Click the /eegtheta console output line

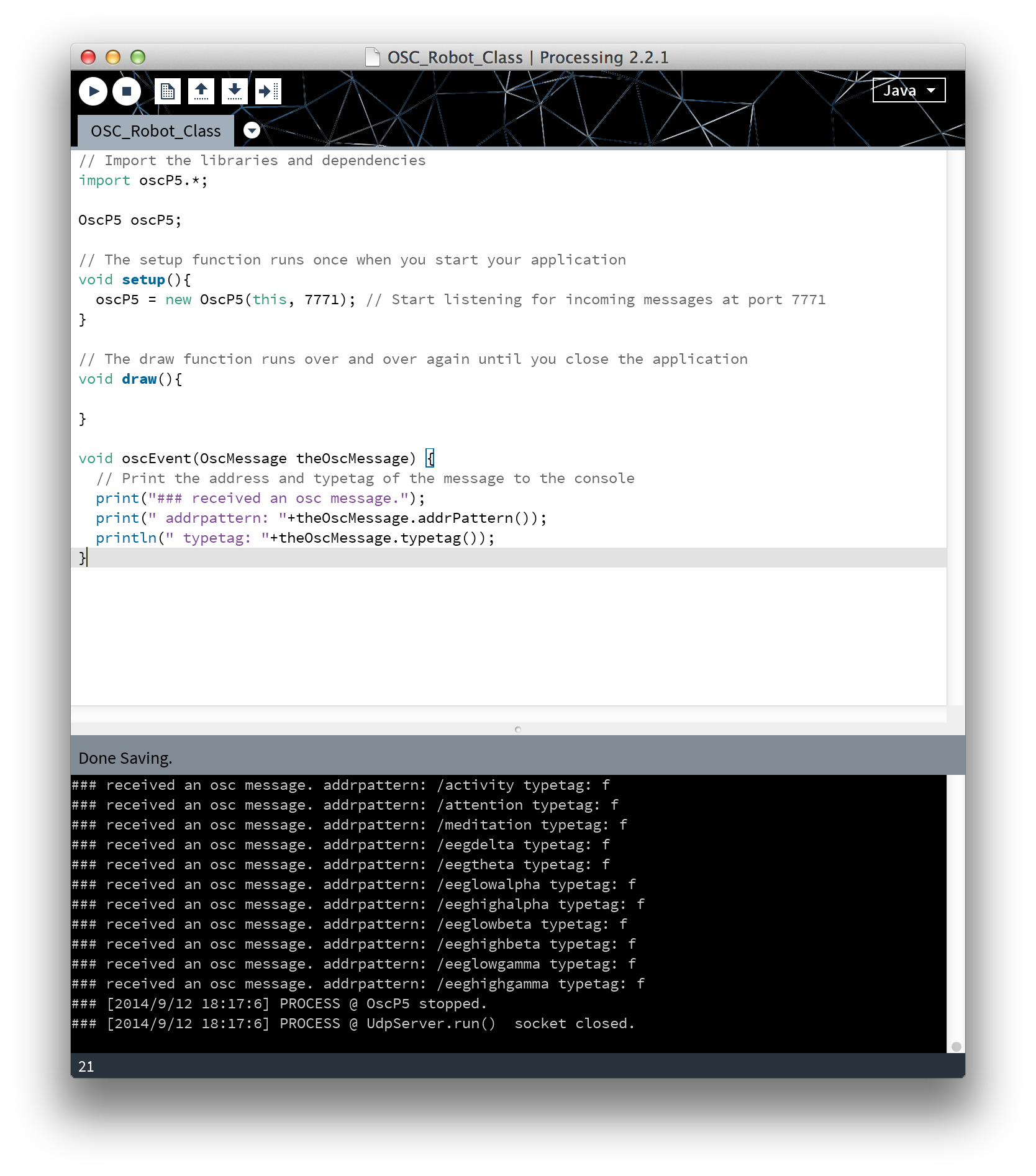341,865
